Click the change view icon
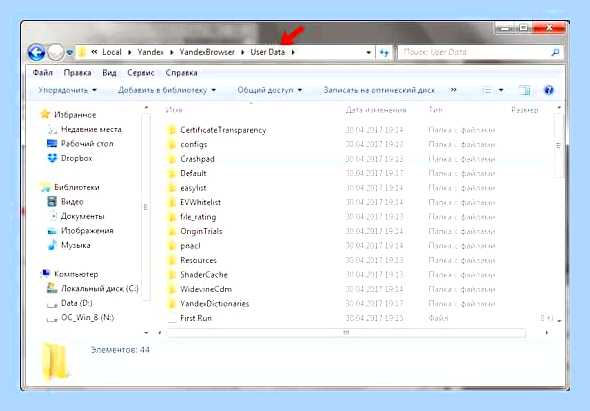 (487, 90)
